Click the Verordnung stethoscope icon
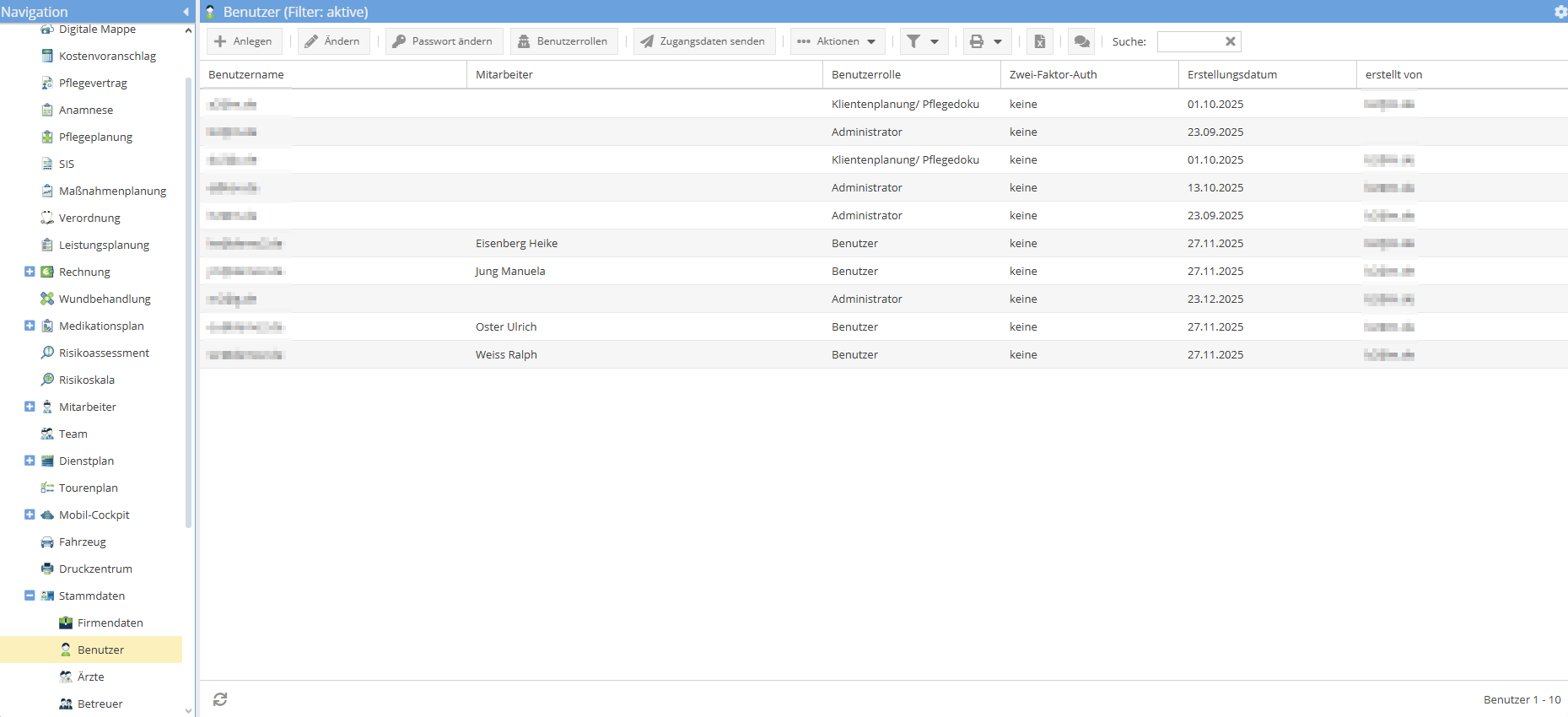 (x=47, y=218)
